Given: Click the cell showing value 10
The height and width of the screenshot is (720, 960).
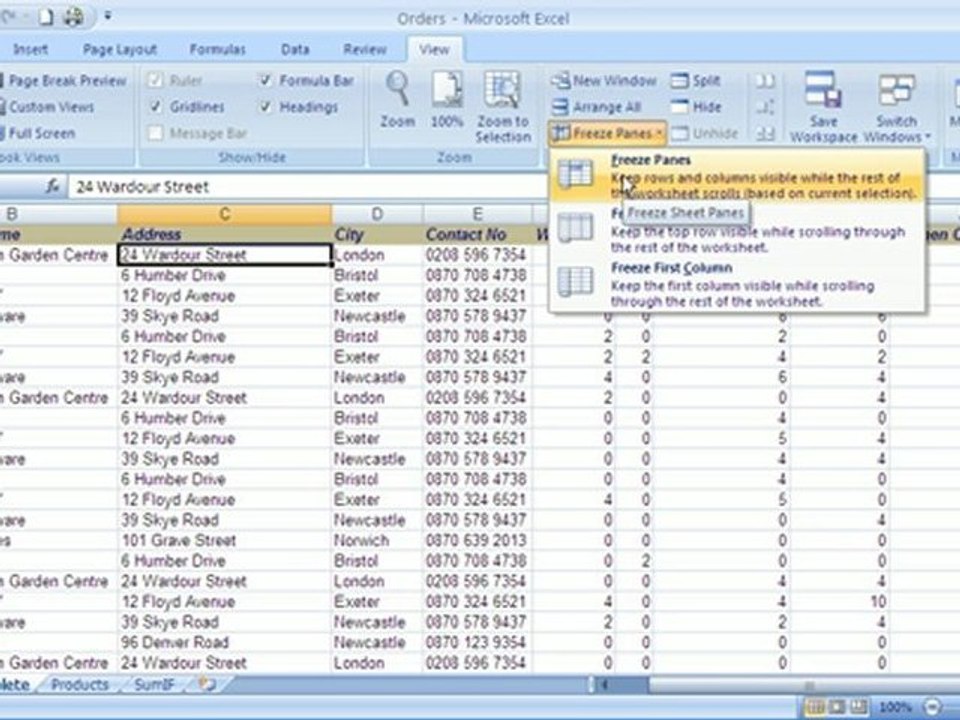Looking at the screenshot, I should click(x=840, y=602).
